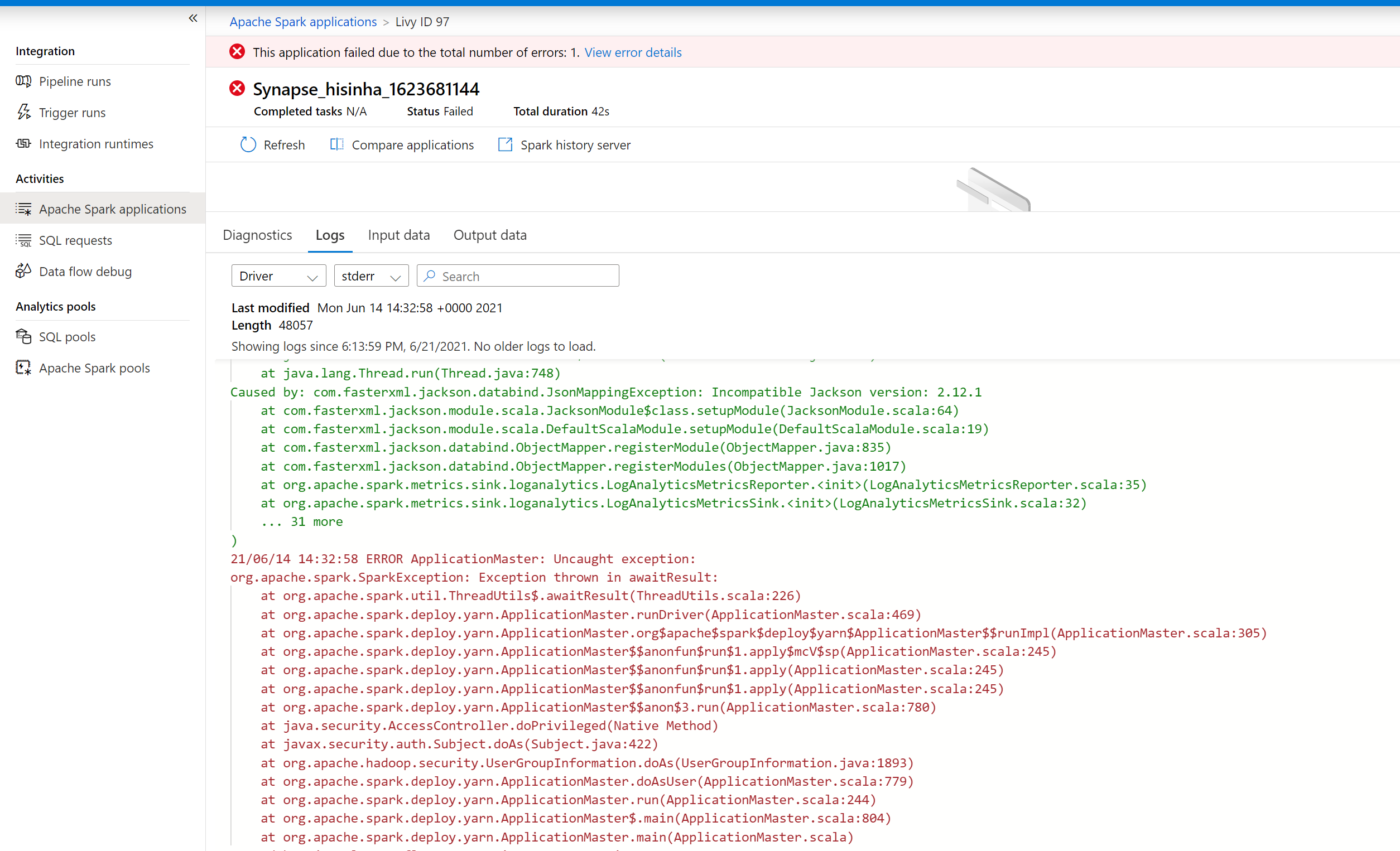
Task: Switch to the Diagnostics tab
Action: point(257,234)
